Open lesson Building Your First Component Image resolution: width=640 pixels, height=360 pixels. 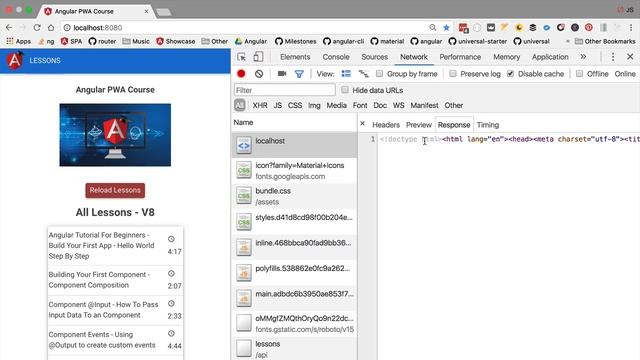115,280
